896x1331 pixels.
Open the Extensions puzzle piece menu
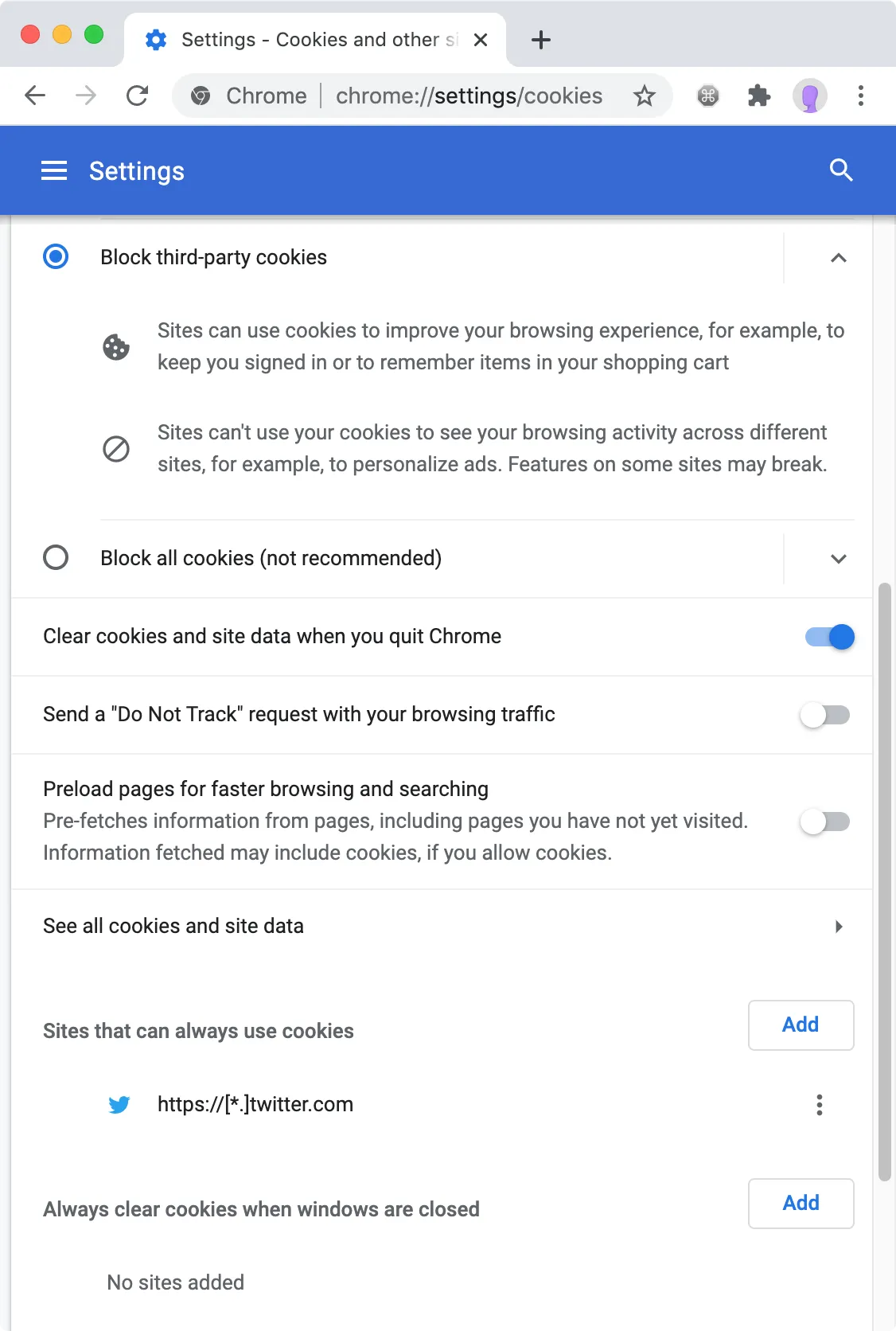[x=759, y=96]
